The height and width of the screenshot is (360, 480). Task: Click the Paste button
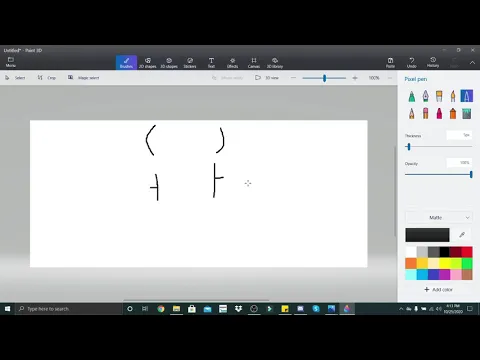pyautogui.click(x=390, y=62)
